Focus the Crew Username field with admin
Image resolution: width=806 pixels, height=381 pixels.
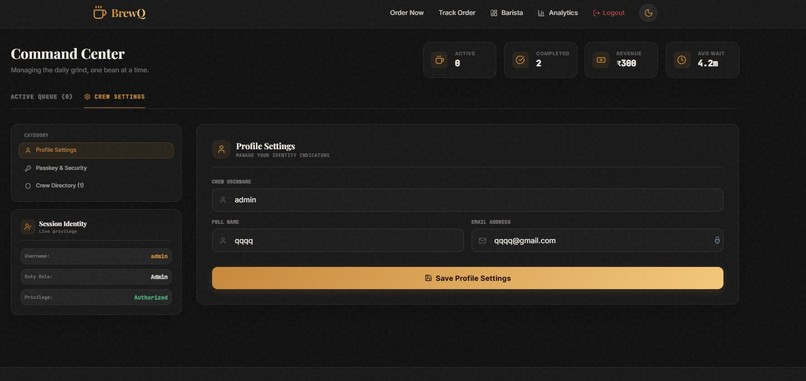coord(467,200)
